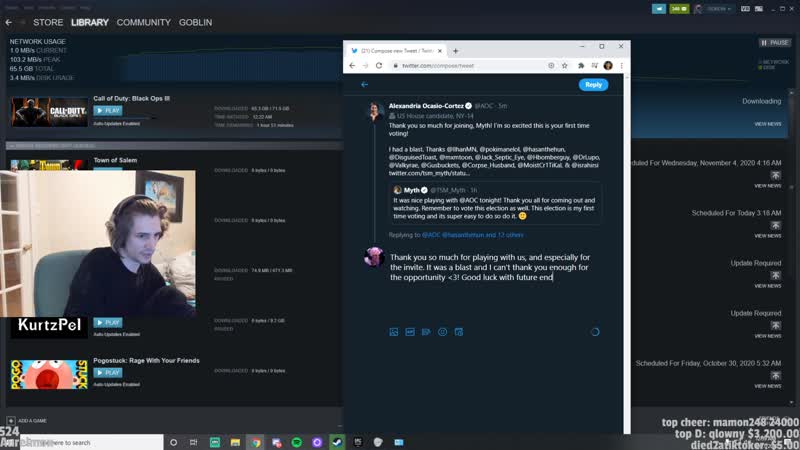The height and width of the screenshot is (450, 800).
Task: Open the @pokimanelol mention
Action: point(500,149)
